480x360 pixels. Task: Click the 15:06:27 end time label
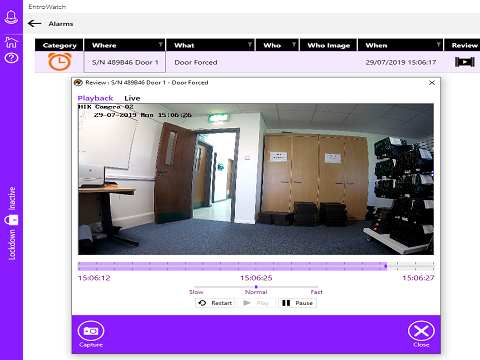point(418,278)
